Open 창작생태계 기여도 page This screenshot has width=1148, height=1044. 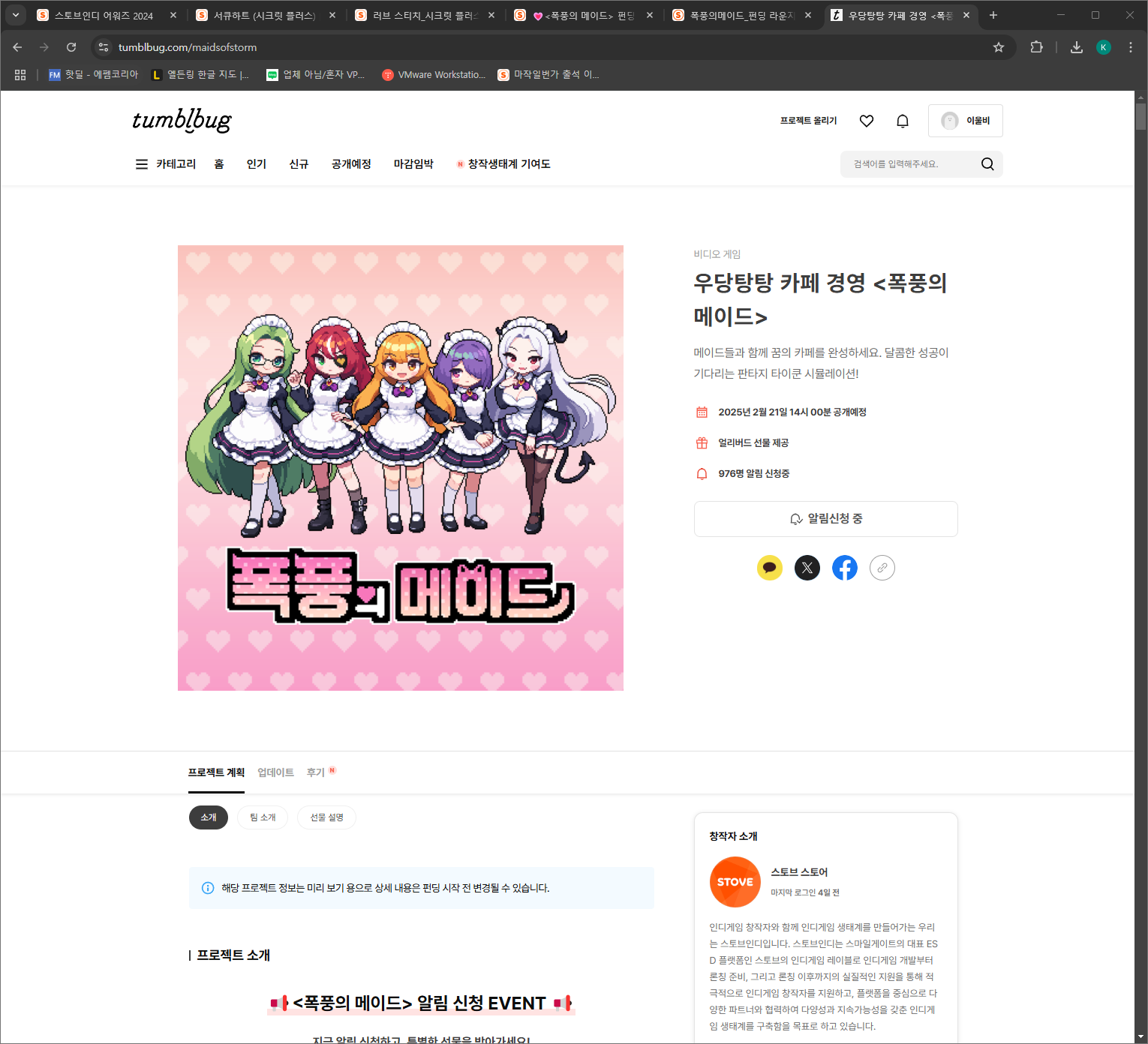[x=503, y=164]
